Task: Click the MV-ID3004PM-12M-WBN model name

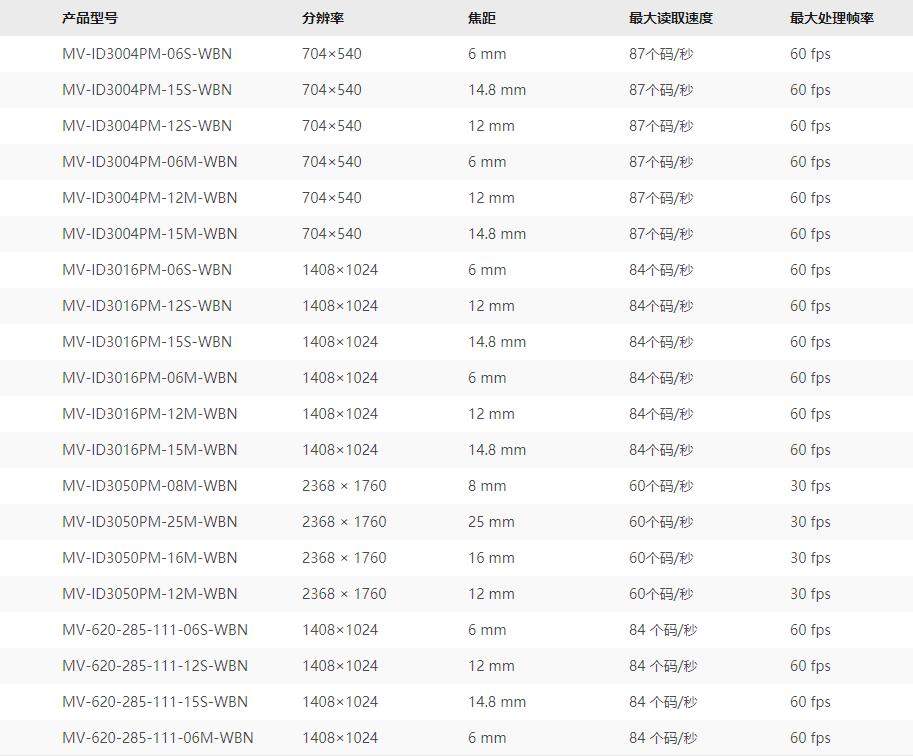Action: [x=149, y=198]
